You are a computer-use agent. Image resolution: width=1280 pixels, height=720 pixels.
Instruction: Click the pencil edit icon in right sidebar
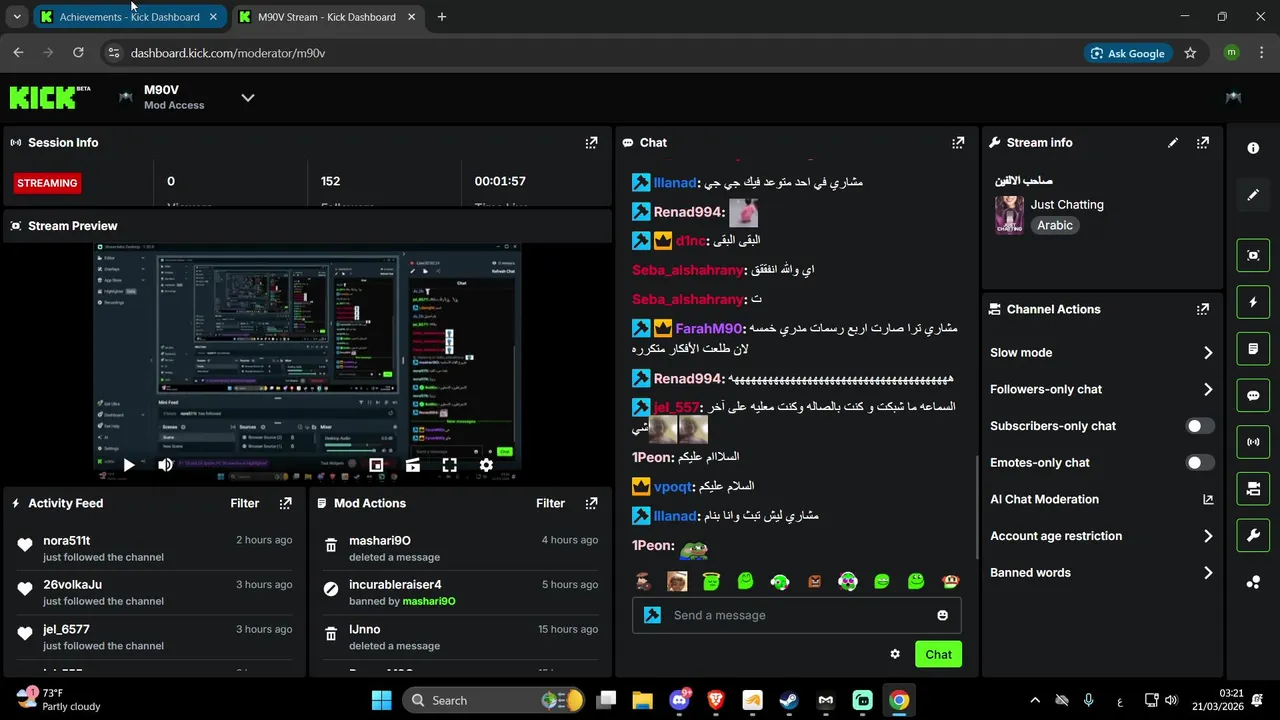click(1253, 195)
